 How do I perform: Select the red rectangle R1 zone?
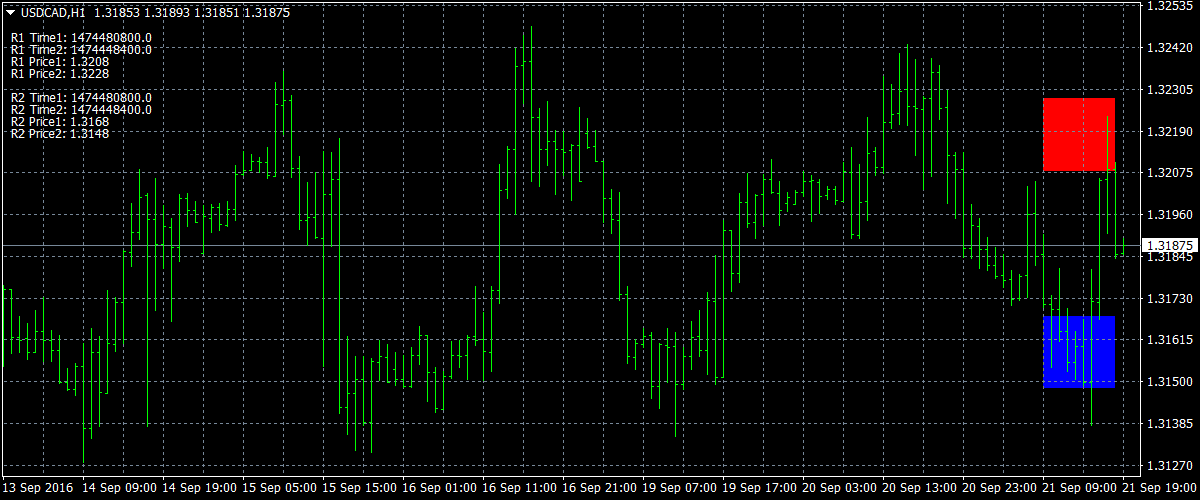(1079, 134)
